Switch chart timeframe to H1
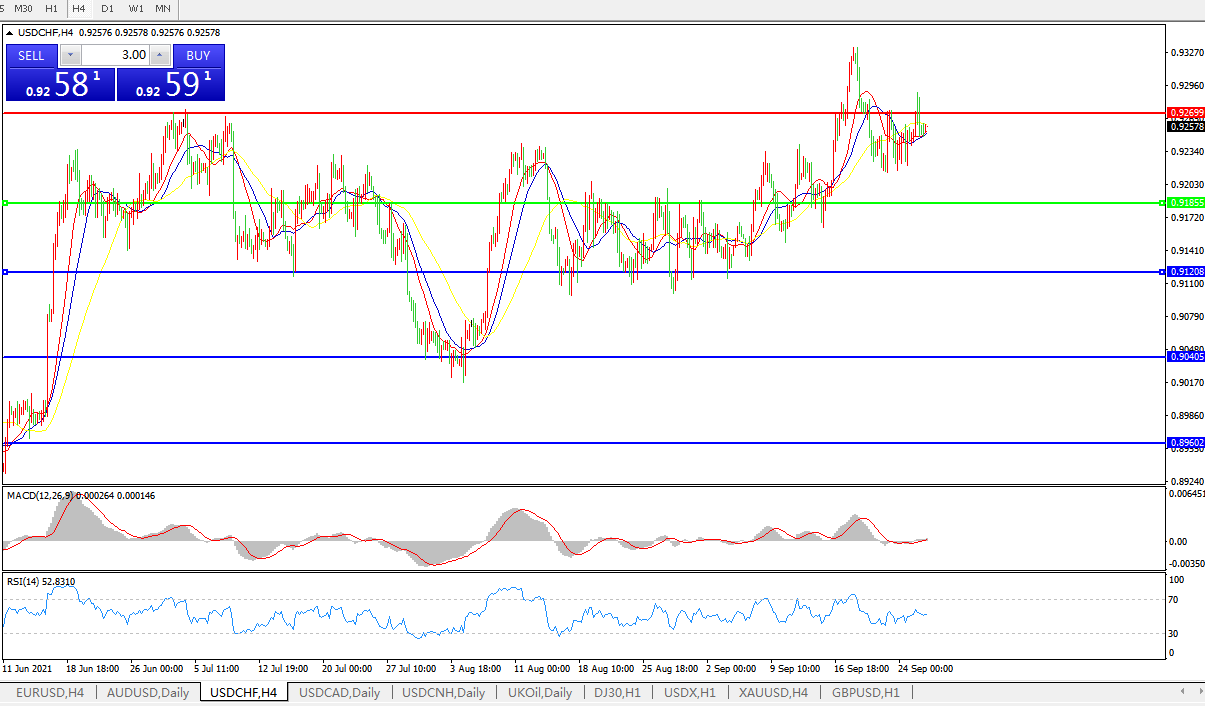The width and height of the screenshot is (1205, 706). tap(52, 8)
